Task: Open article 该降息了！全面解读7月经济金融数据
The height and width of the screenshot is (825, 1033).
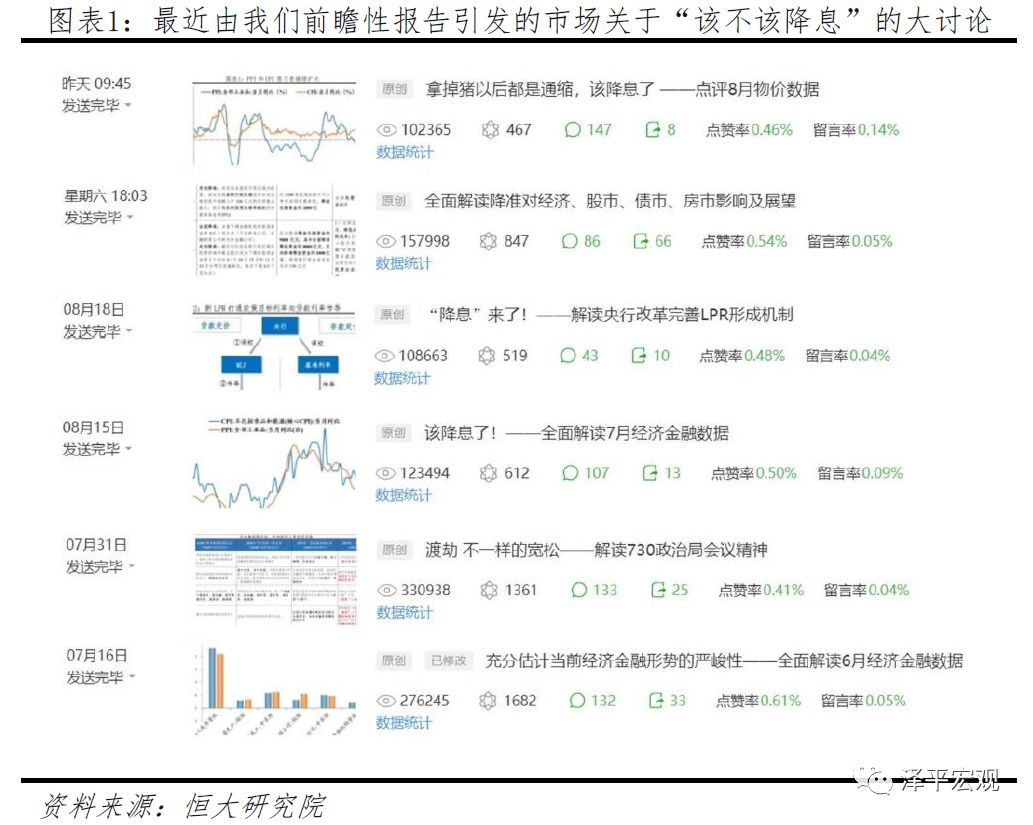Action: tap(576, 433)
